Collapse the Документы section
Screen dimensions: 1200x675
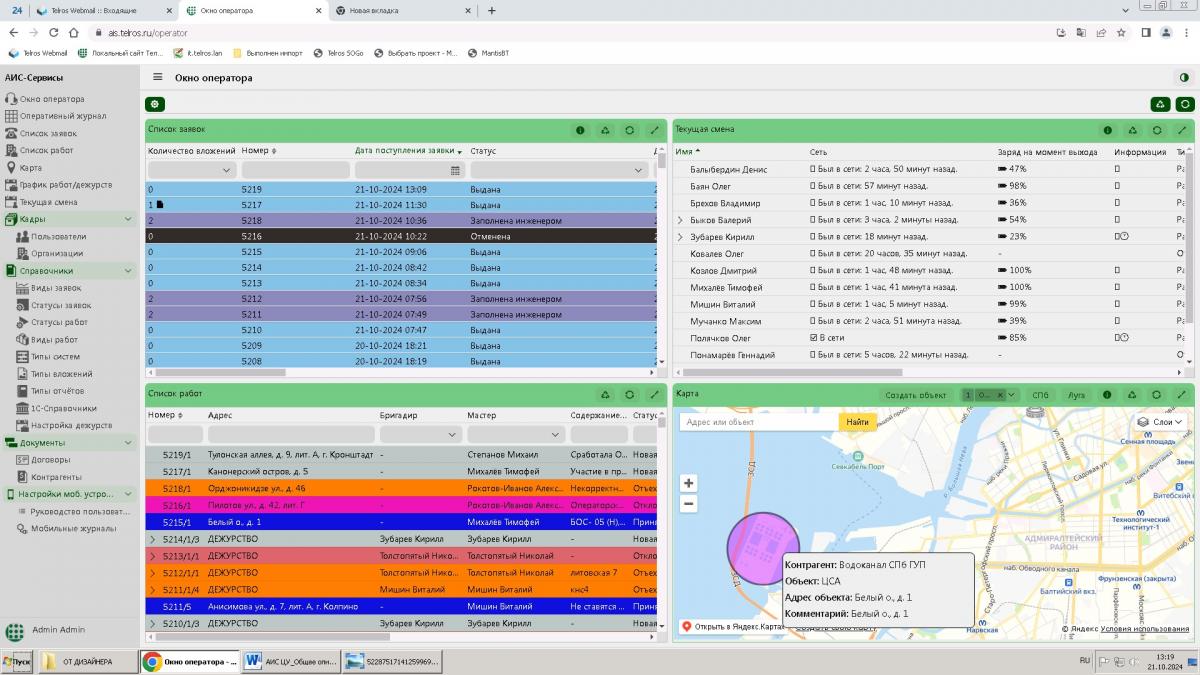(128, 443)
